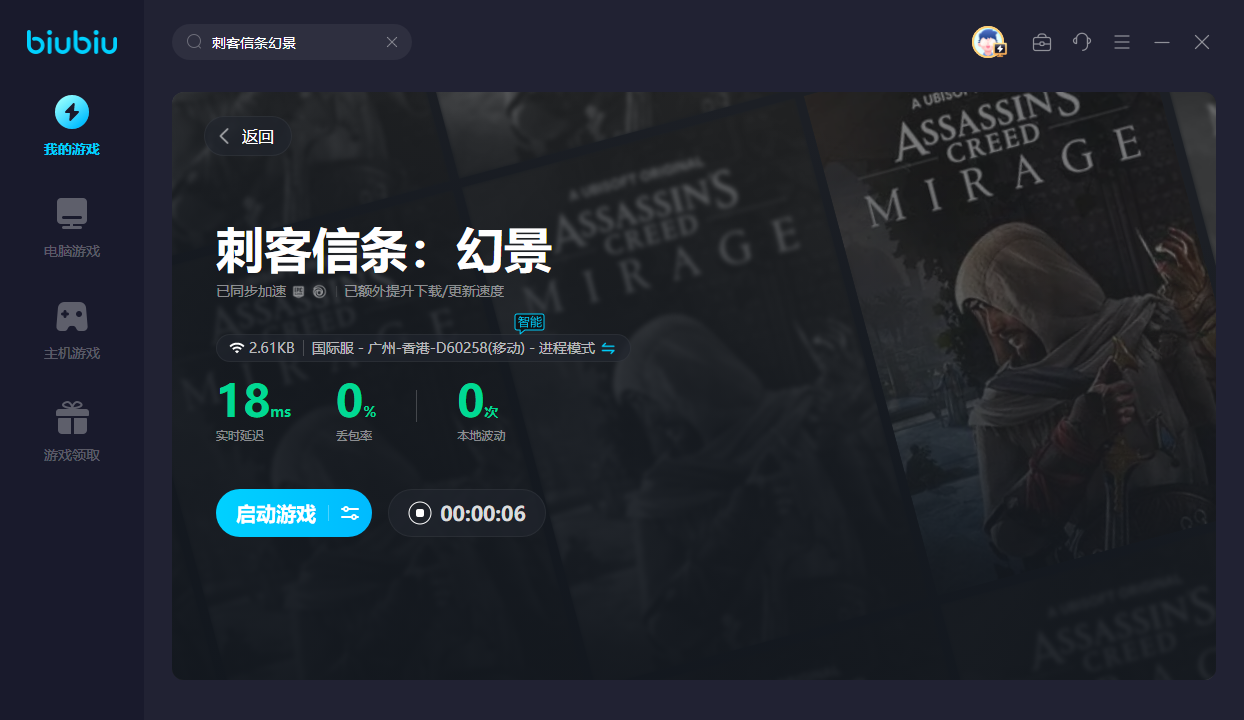Switch node via blue arrows icon
Viewport: 1244px width, 720px height.
coord(608,348)
